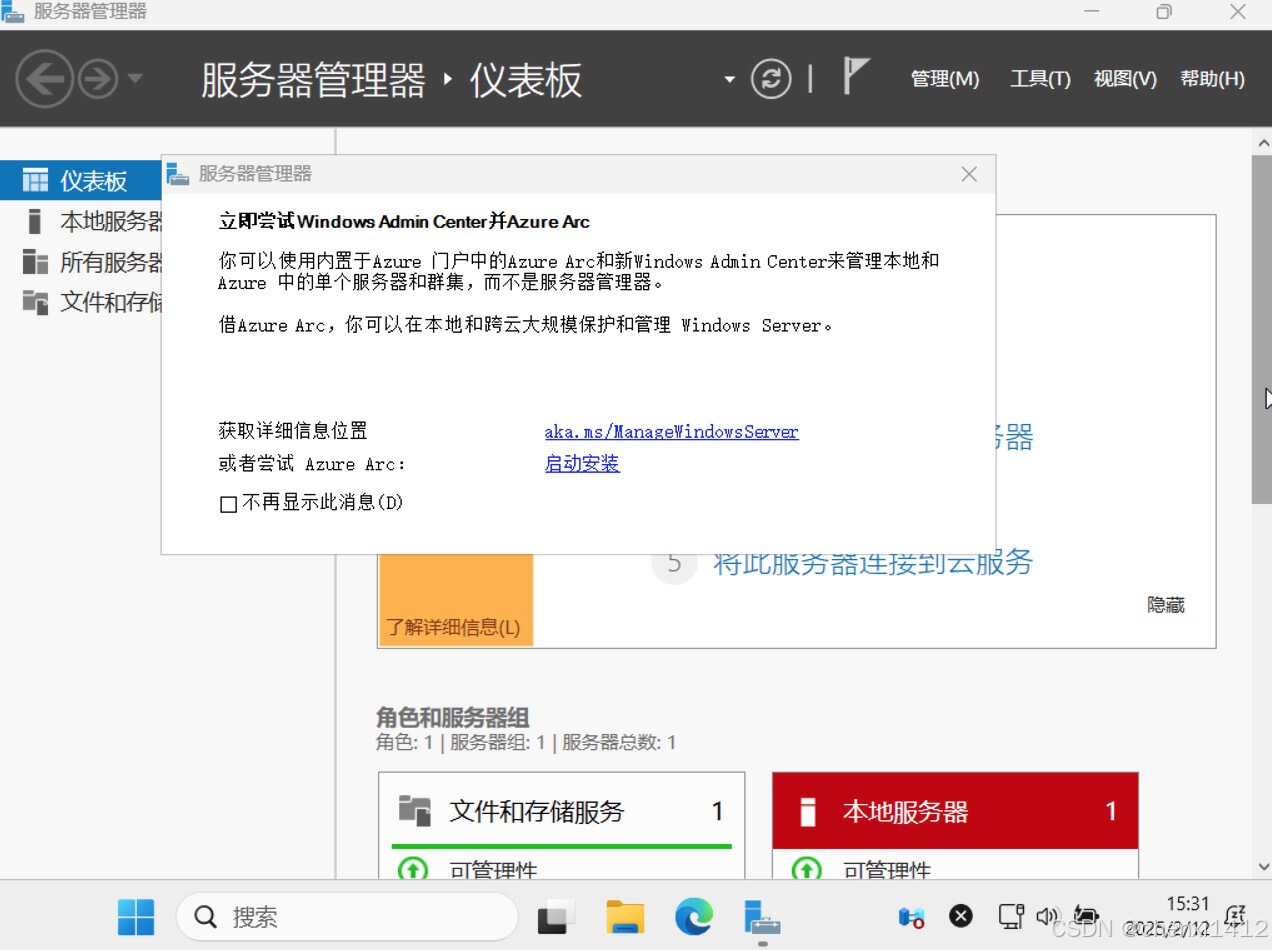The height and width of the screenshot is (950, 1272).
Task: Open the aka.ms/ManageWindowsServer link
Action: 672,432
